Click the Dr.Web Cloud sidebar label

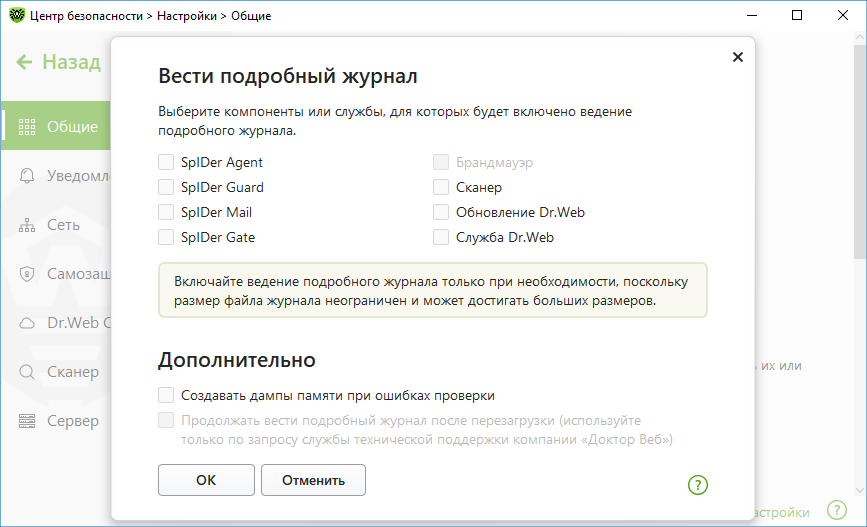[79, 323]
